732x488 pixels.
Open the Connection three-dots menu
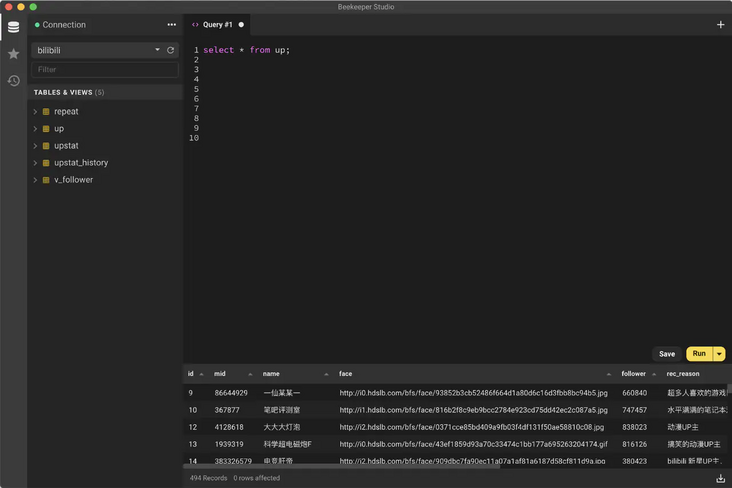click(171, 24)
